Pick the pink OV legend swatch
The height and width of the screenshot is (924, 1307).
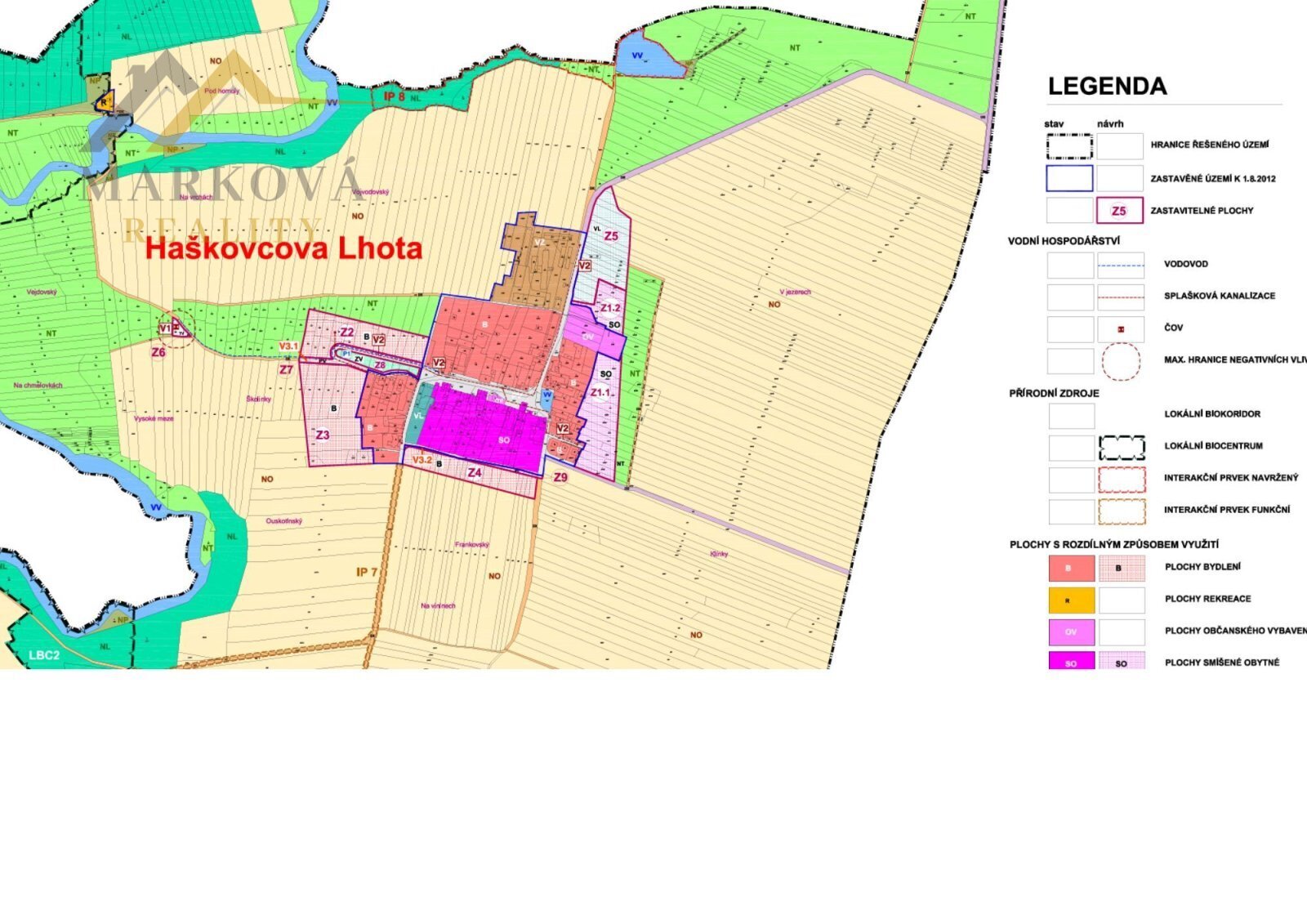pyautogui.click(x=1071, y=632)
